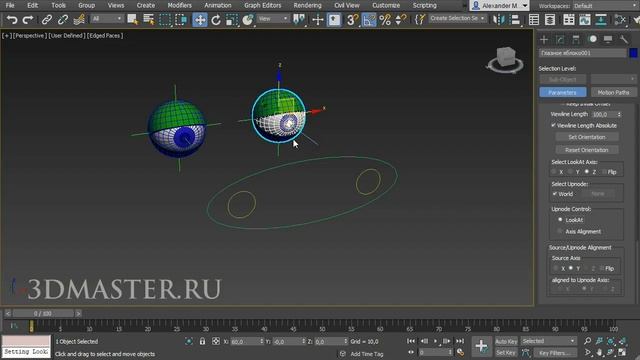Screen dimensions: 640x360
Task: Open the Edged Faces shading menu
Action: pyautogui.click(x=105, y=36)
